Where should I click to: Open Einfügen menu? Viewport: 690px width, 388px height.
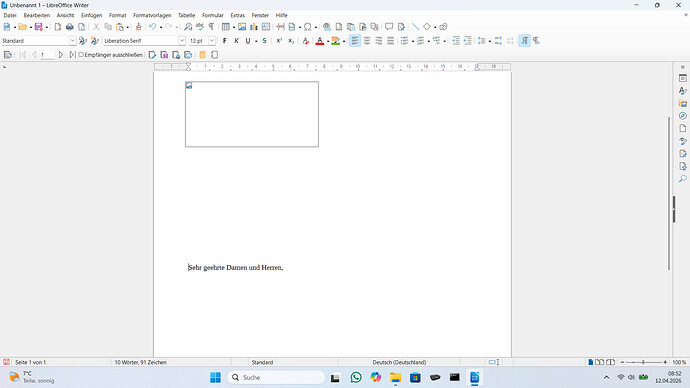pos(92,15)
